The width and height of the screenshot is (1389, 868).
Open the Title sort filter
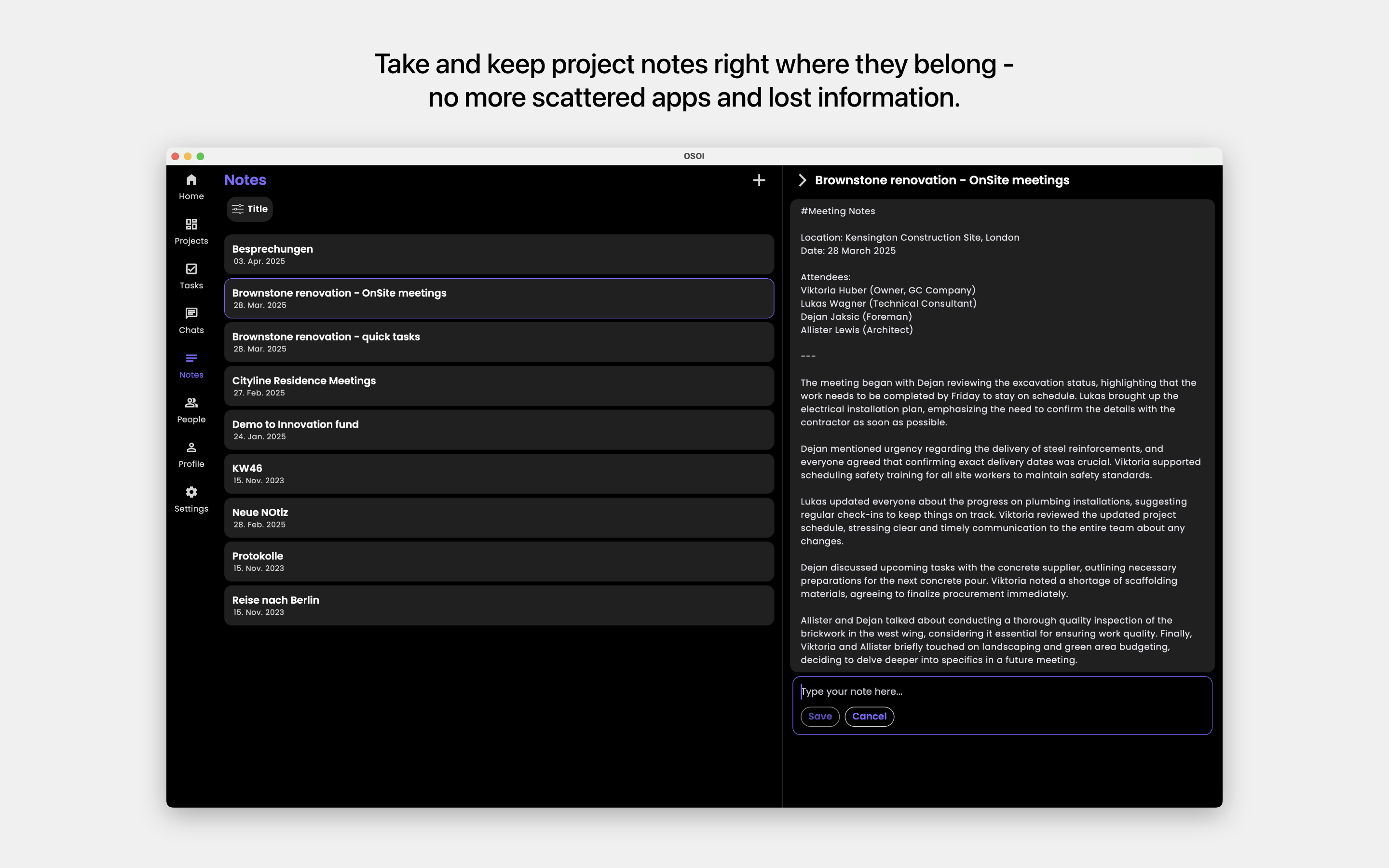coord(250,209)
